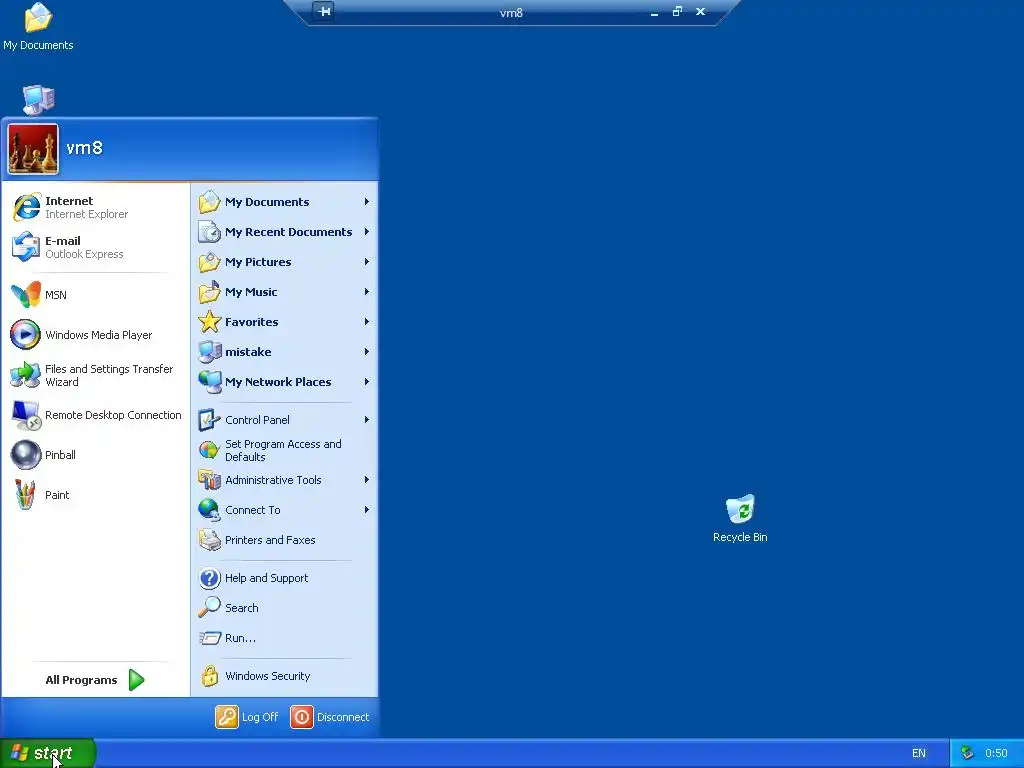Click the vm8 title on connection bar

(511, 12)
